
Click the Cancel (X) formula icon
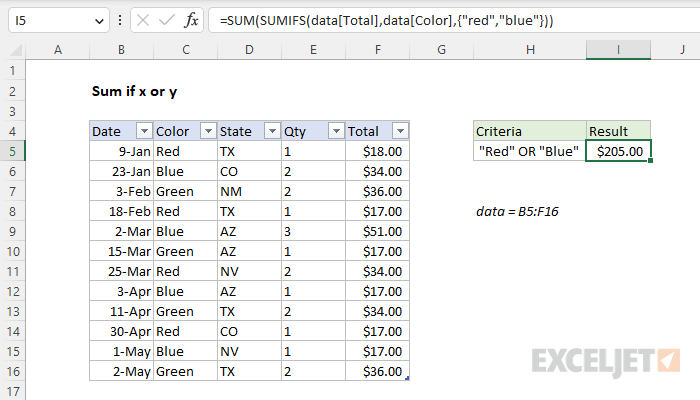[x=143, y=21]
